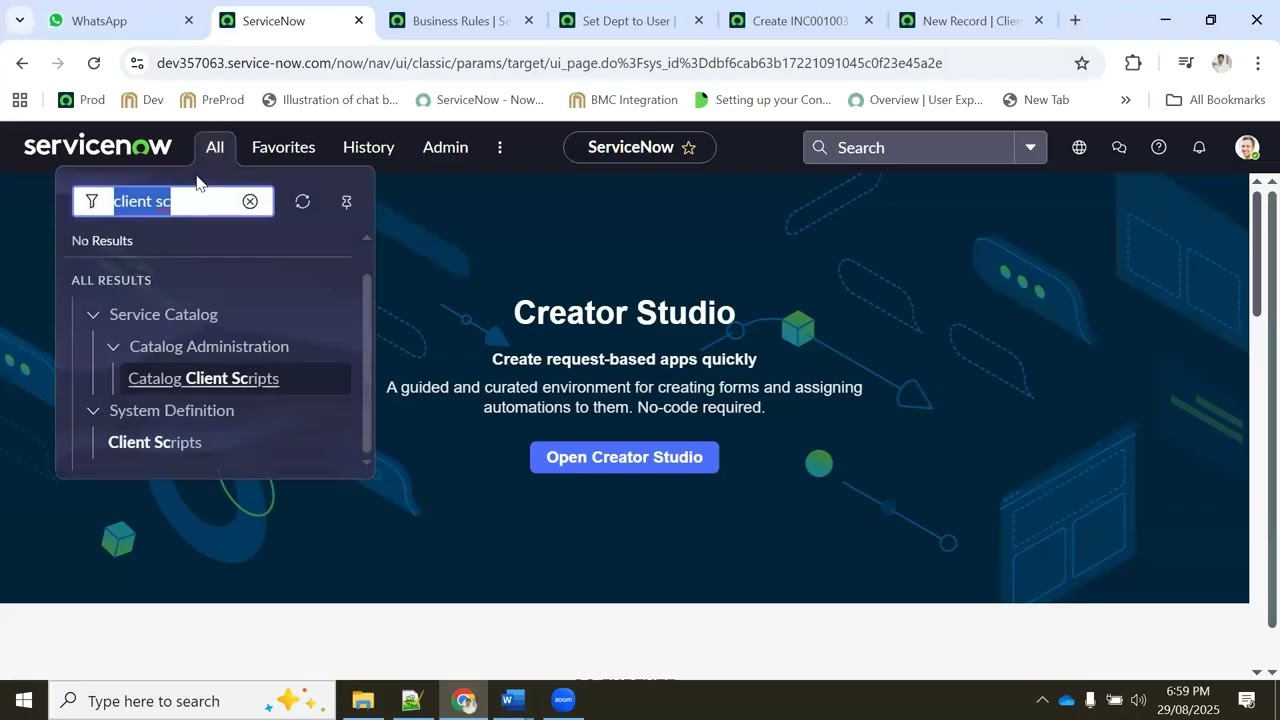Image resolution: width=1280 pixels, height=720 pixels.
Task: Reload the current browser page
Action: tap(94, 63)
